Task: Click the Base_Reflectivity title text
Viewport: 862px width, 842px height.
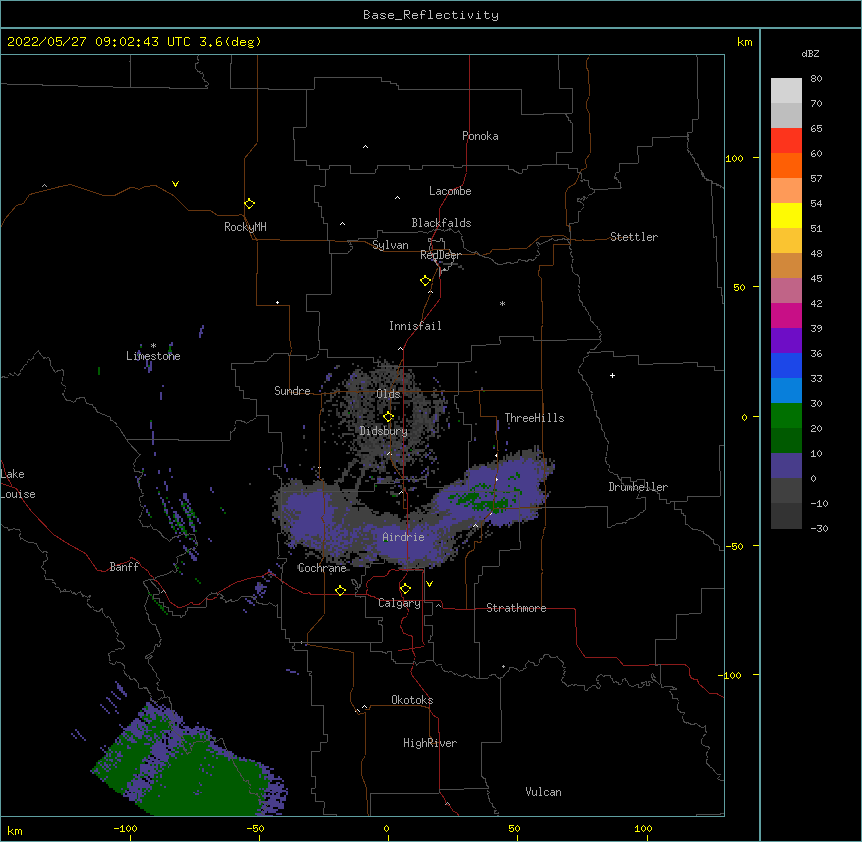Action: click(431, 15)
